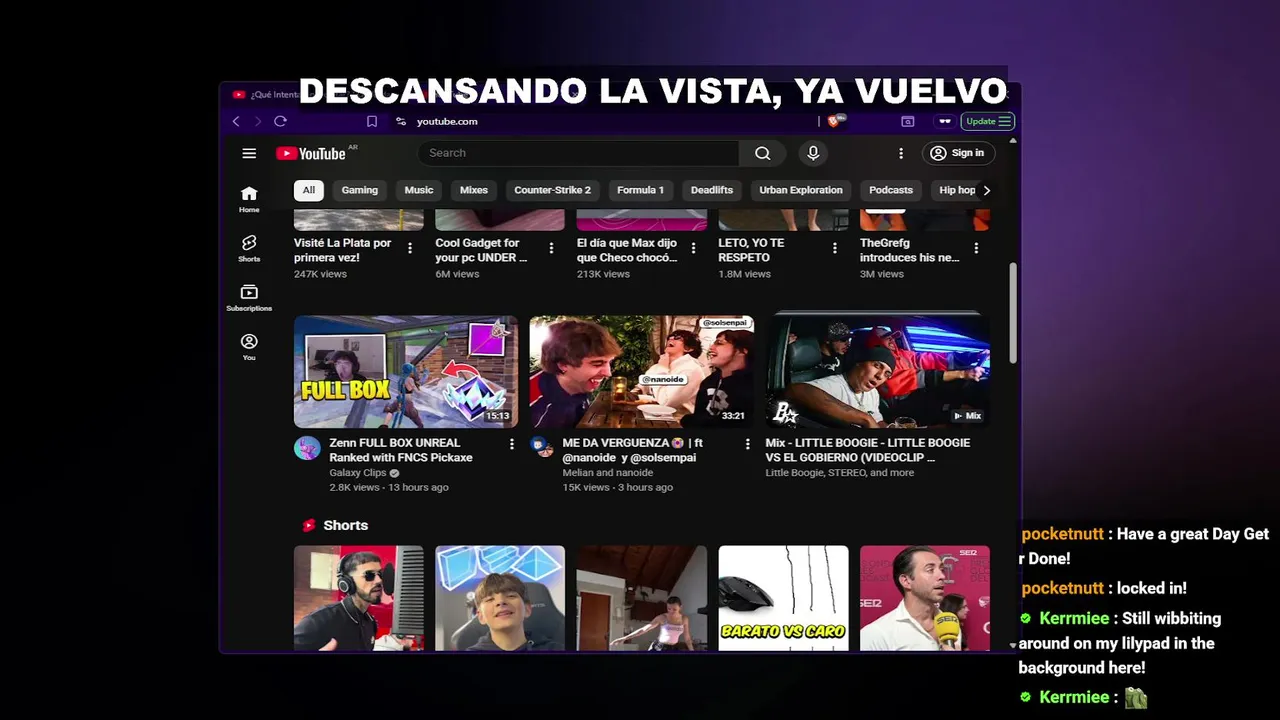Click Cool Gadget for your pc title
Screen dimensions: 1280x720
pyautogui.click(x=481, y=250)
